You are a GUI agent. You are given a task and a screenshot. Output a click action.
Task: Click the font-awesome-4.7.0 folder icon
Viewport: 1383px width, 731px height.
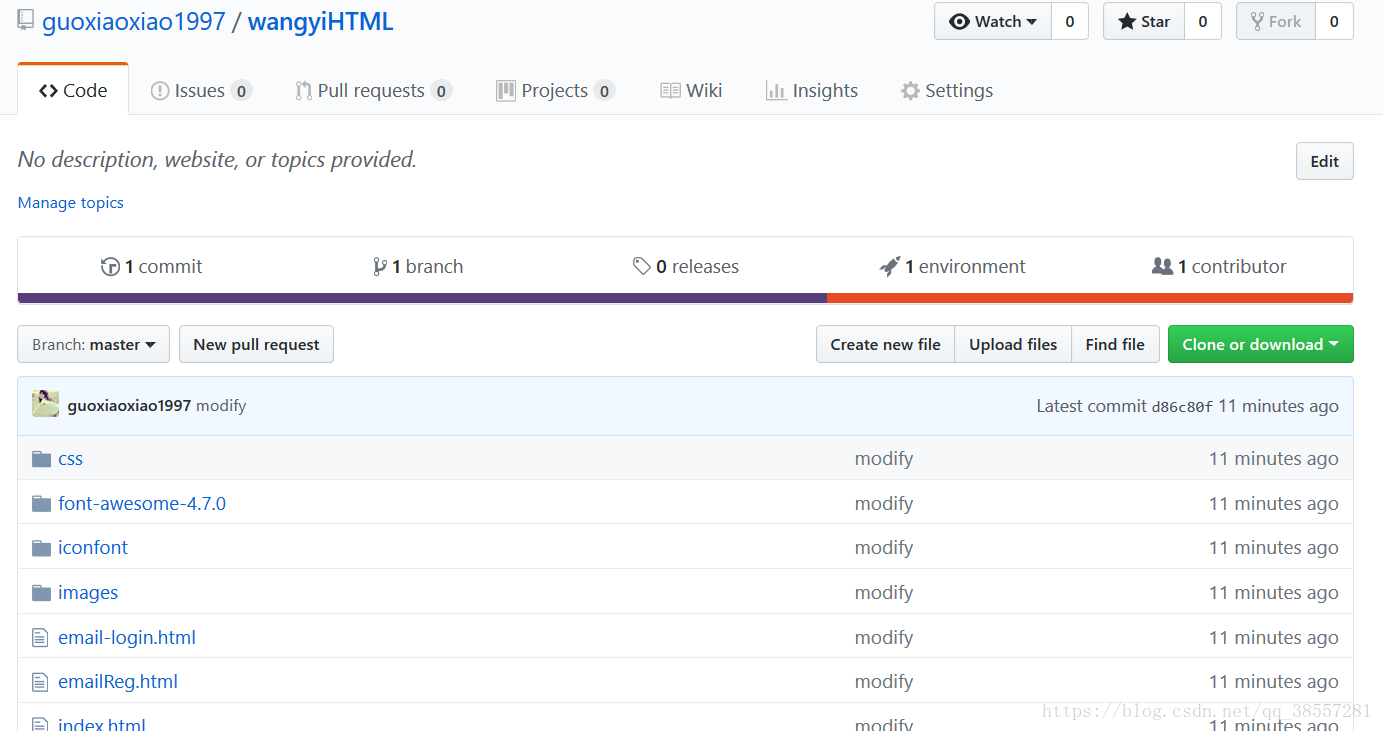coord(41,503)
